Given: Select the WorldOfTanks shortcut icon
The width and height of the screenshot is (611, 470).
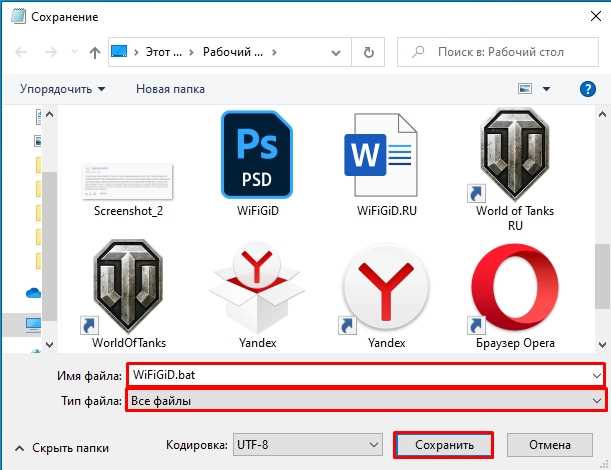Looking at the screenshot, I should point(128,286).
